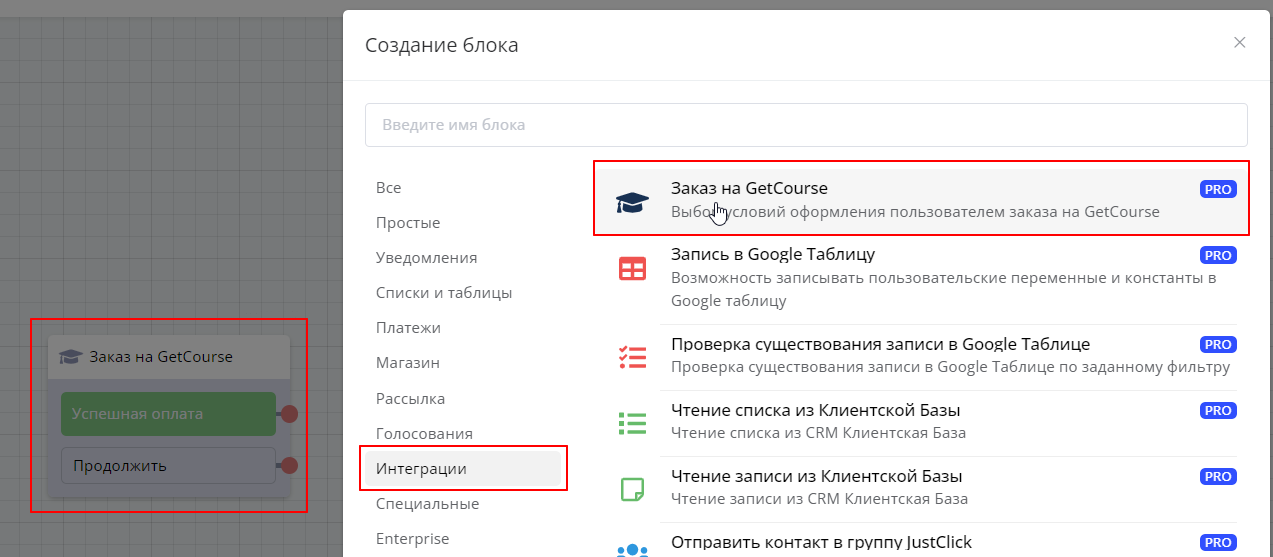This screenshot has height=557, width=1273.
Task: Click the red checklist record check icon
Action: pyautogui.click(x=631, y=356)
